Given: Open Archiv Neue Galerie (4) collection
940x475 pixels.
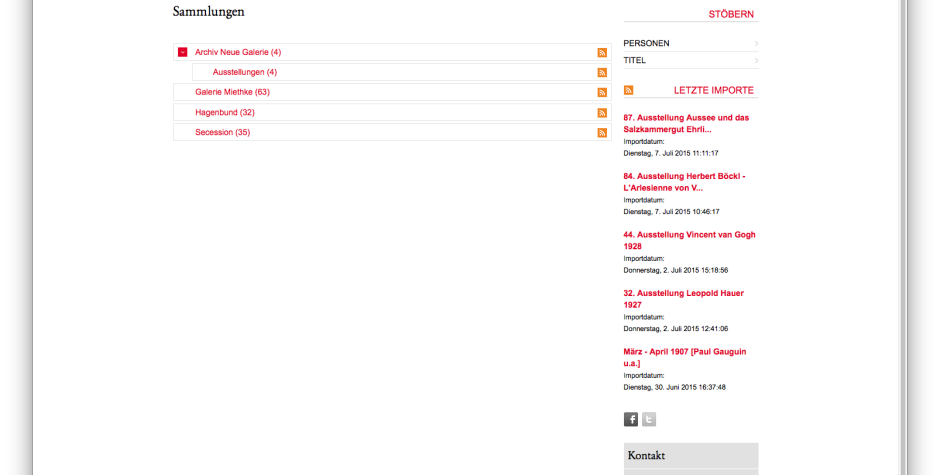Looking at the screenshot, I should pyautogui.click(x=238, y=52).
